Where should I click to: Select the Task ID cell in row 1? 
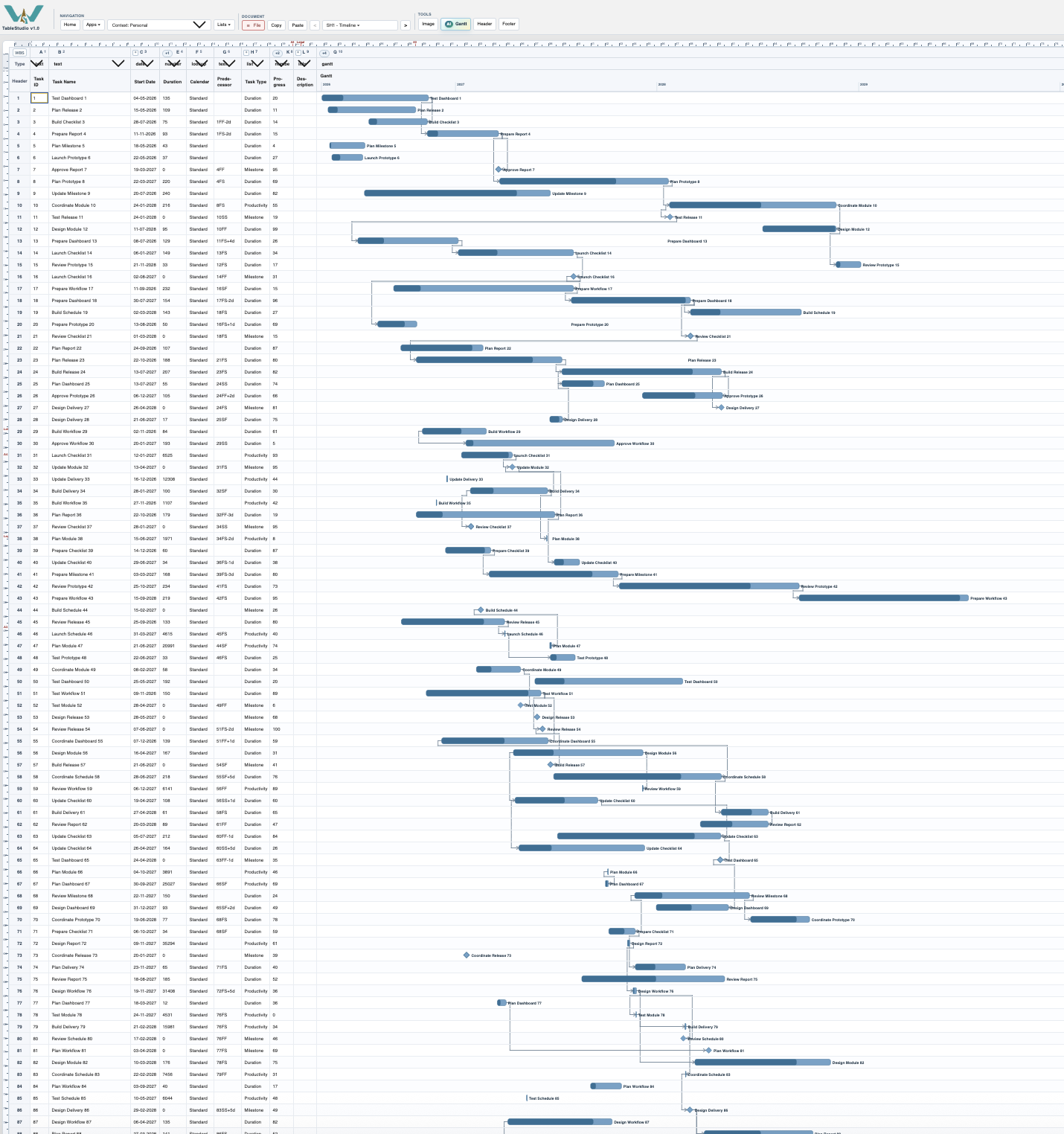pos(39,98)
